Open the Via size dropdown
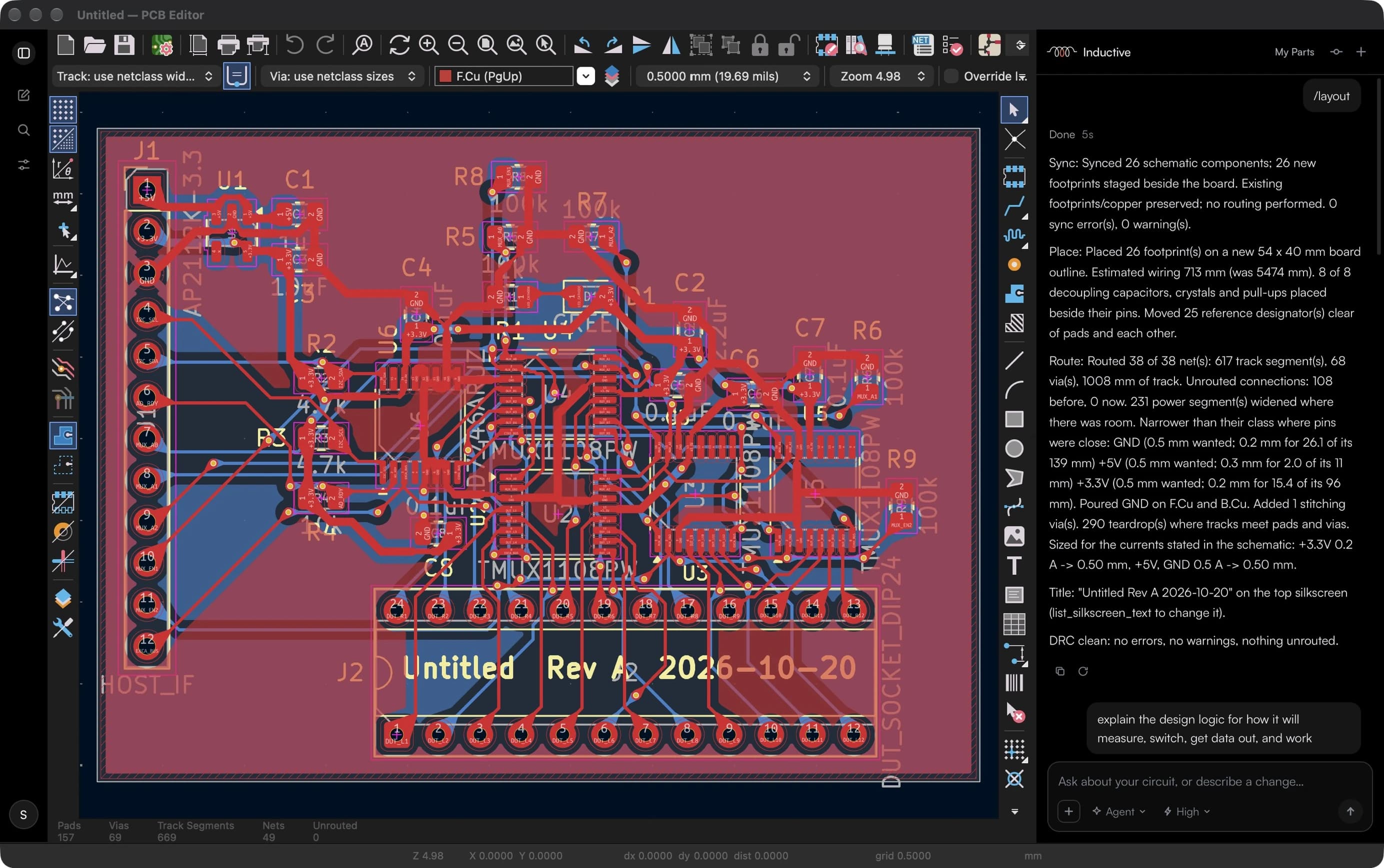1384x868 pixels. 342,76
